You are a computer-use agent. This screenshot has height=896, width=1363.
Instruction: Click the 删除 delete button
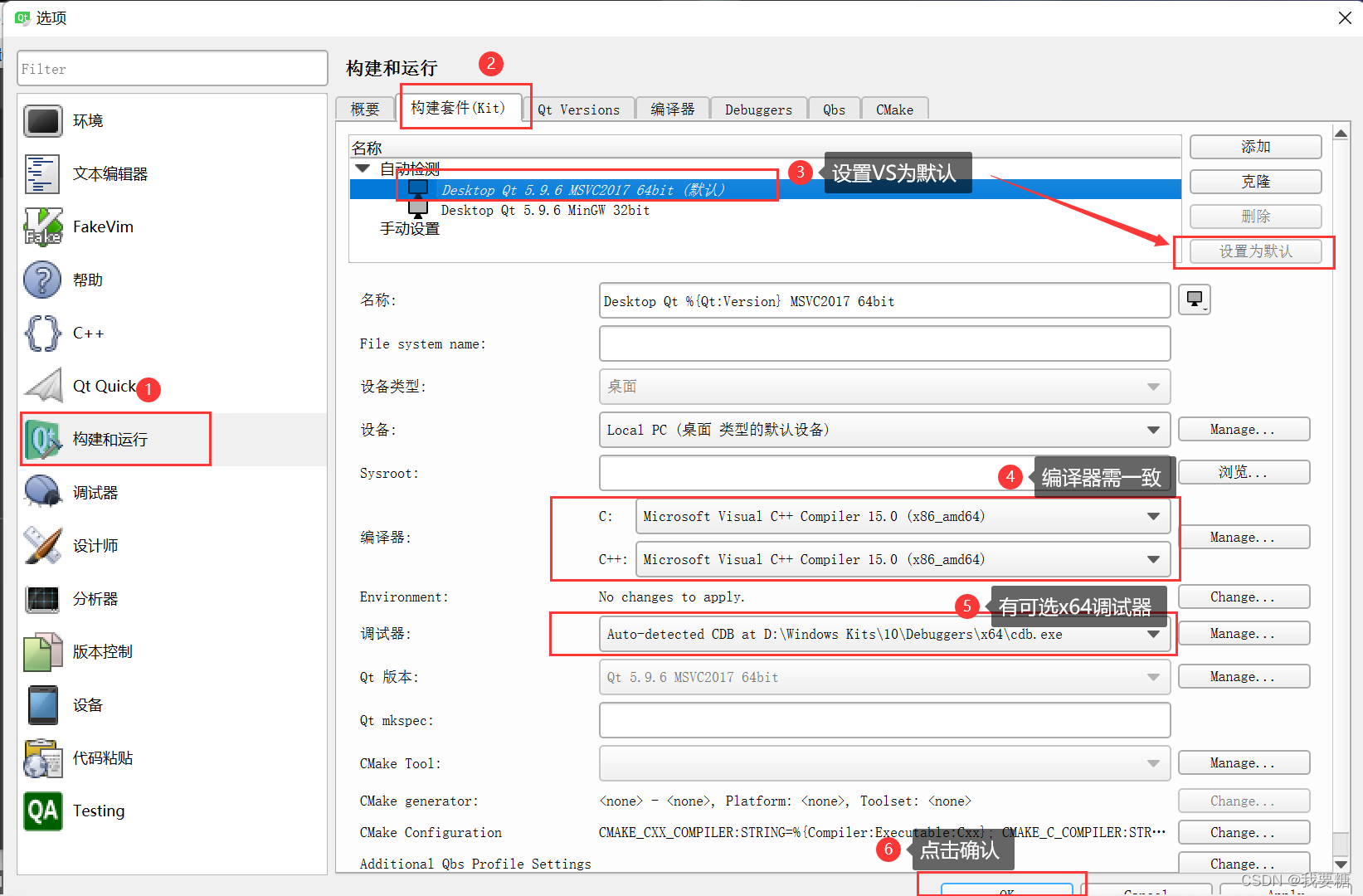pos(1256,217)
